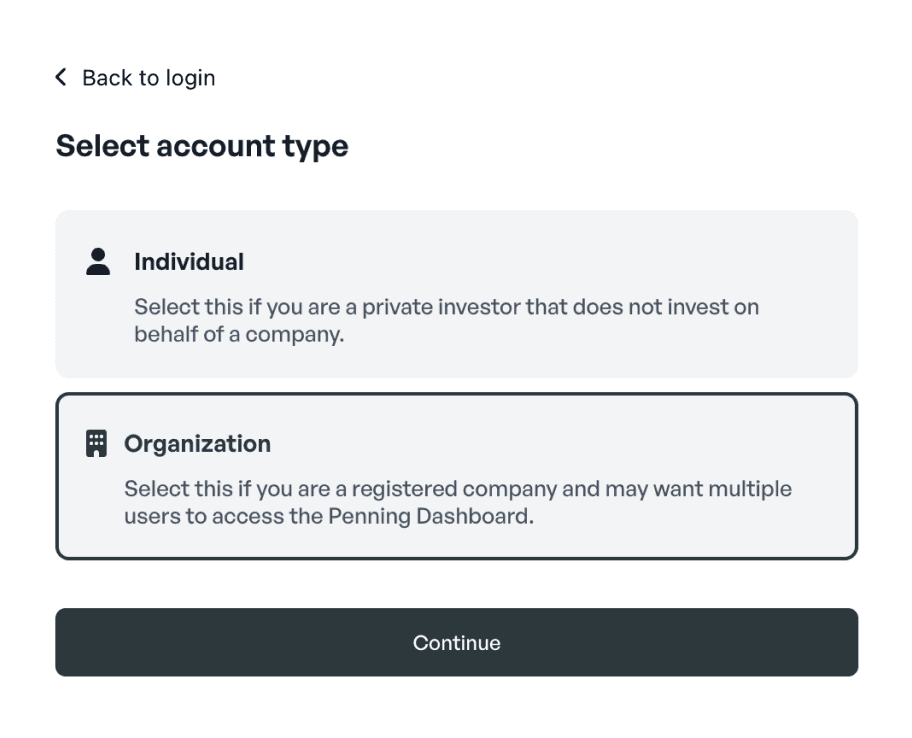The image size is (912, 738).
Task: Choose Individual for a private investor account
Action: point(457,293)
